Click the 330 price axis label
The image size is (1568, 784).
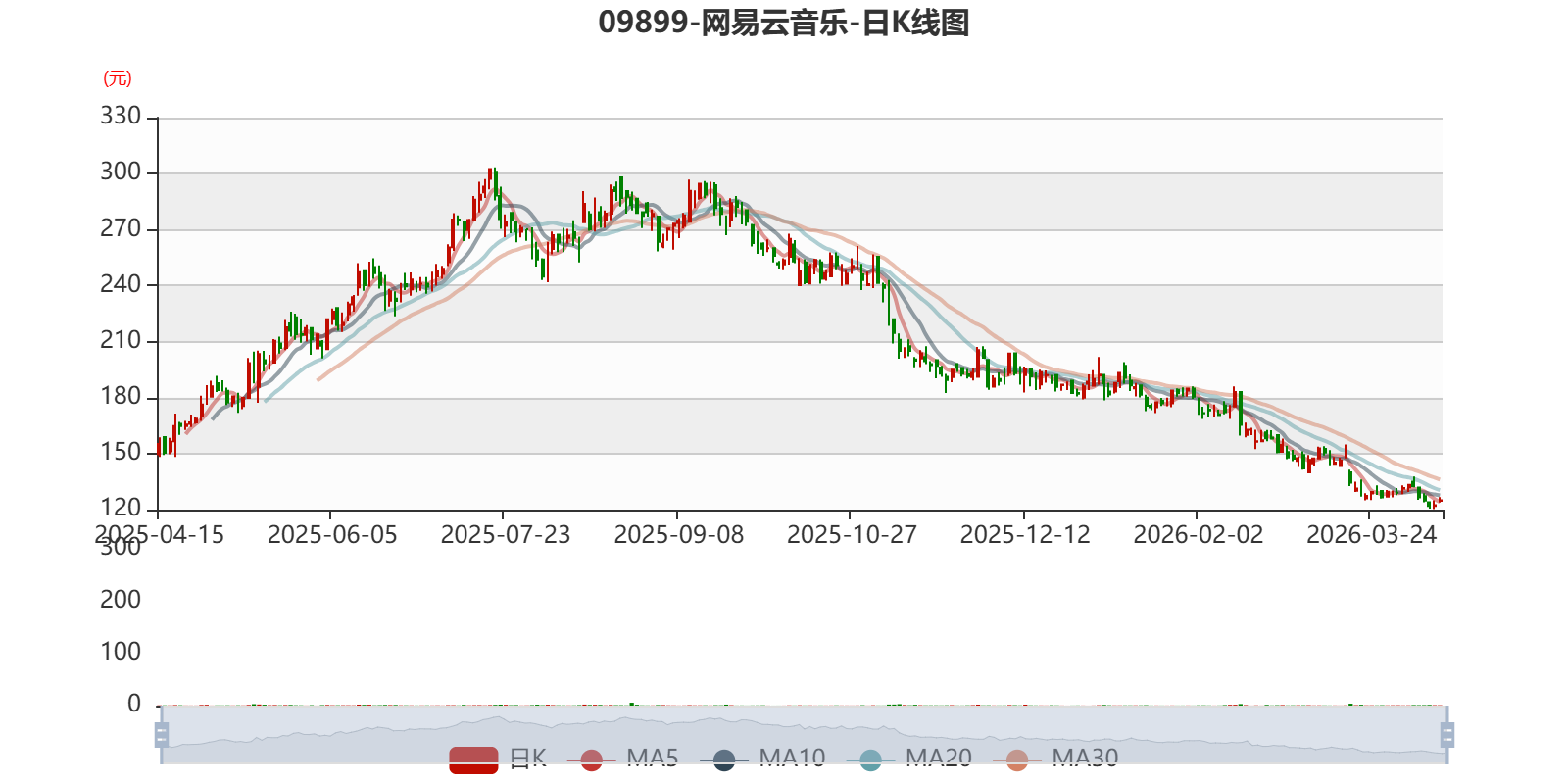coord(121,116)
